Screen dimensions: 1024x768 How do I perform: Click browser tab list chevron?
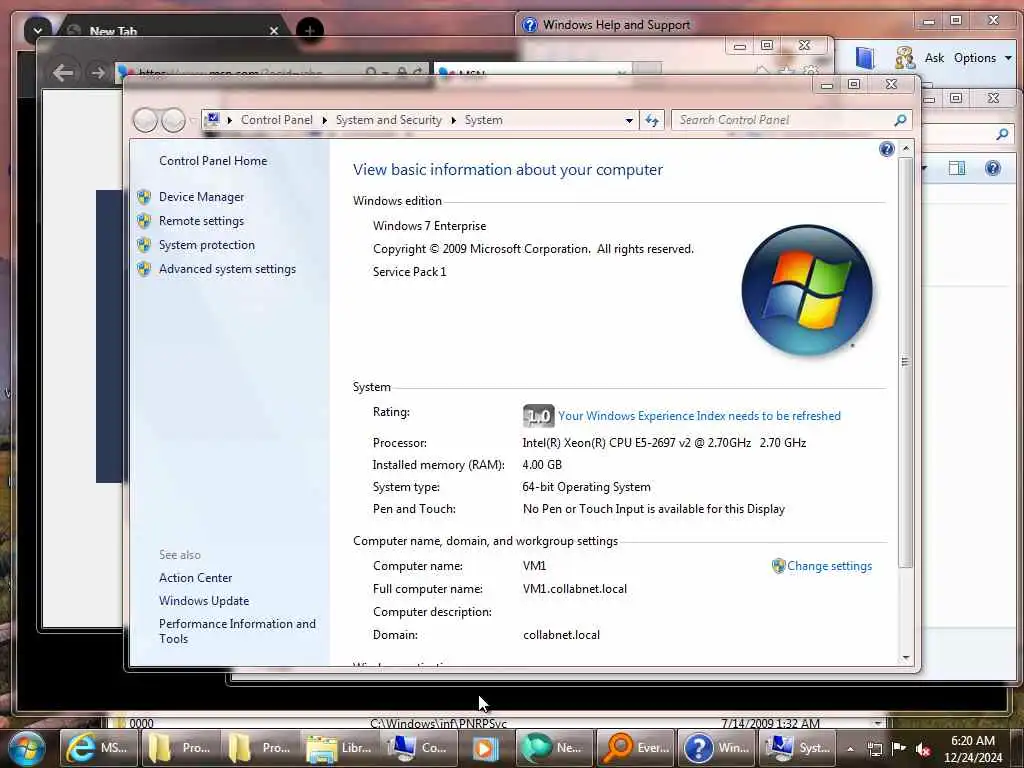37,31
